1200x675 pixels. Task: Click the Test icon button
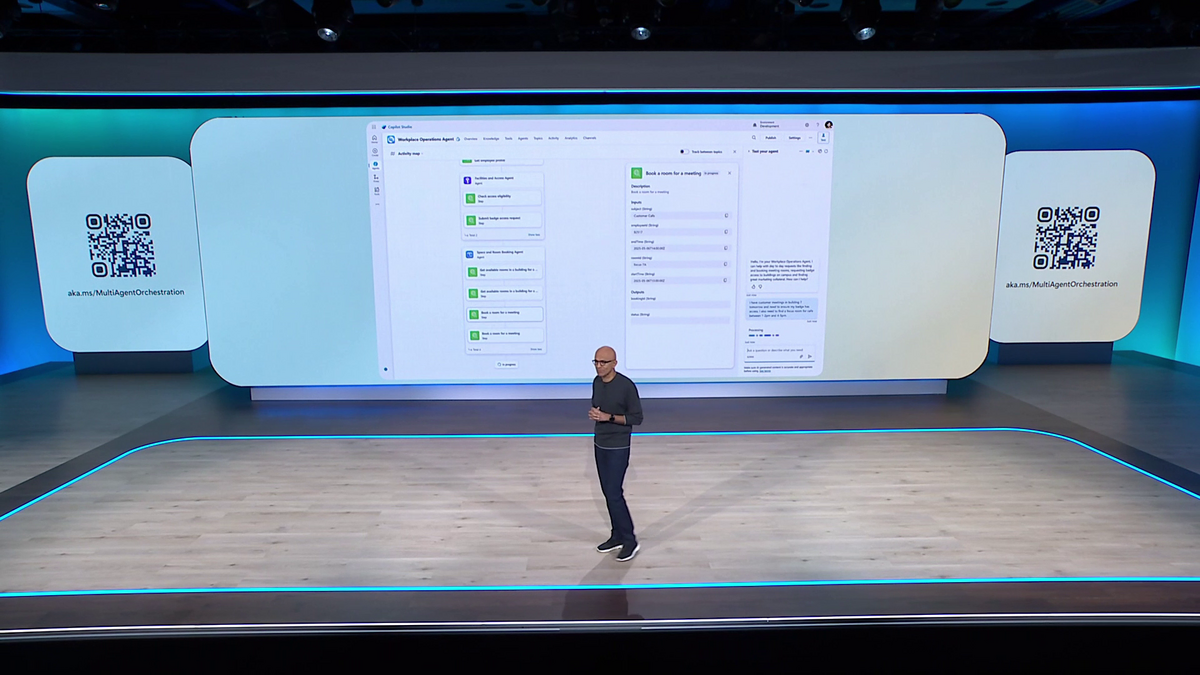(824, 138)
